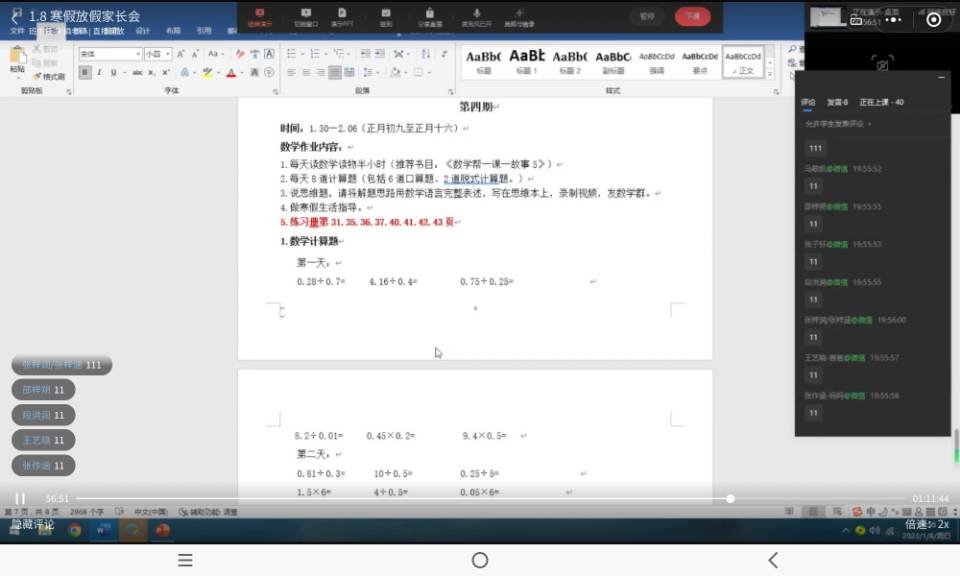
Task: Toggle Italic formatting
Action: (99, 72)
